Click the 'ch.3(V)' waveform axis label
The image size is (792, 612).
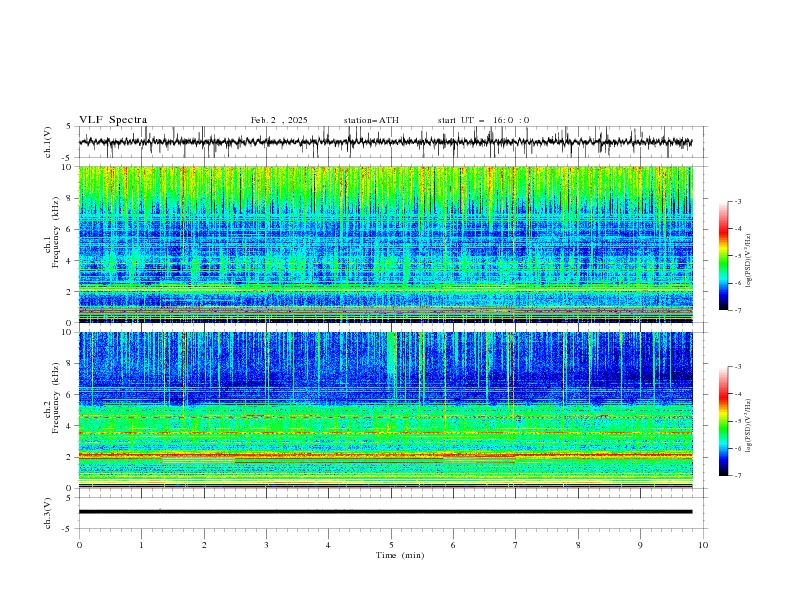point(48,513)
